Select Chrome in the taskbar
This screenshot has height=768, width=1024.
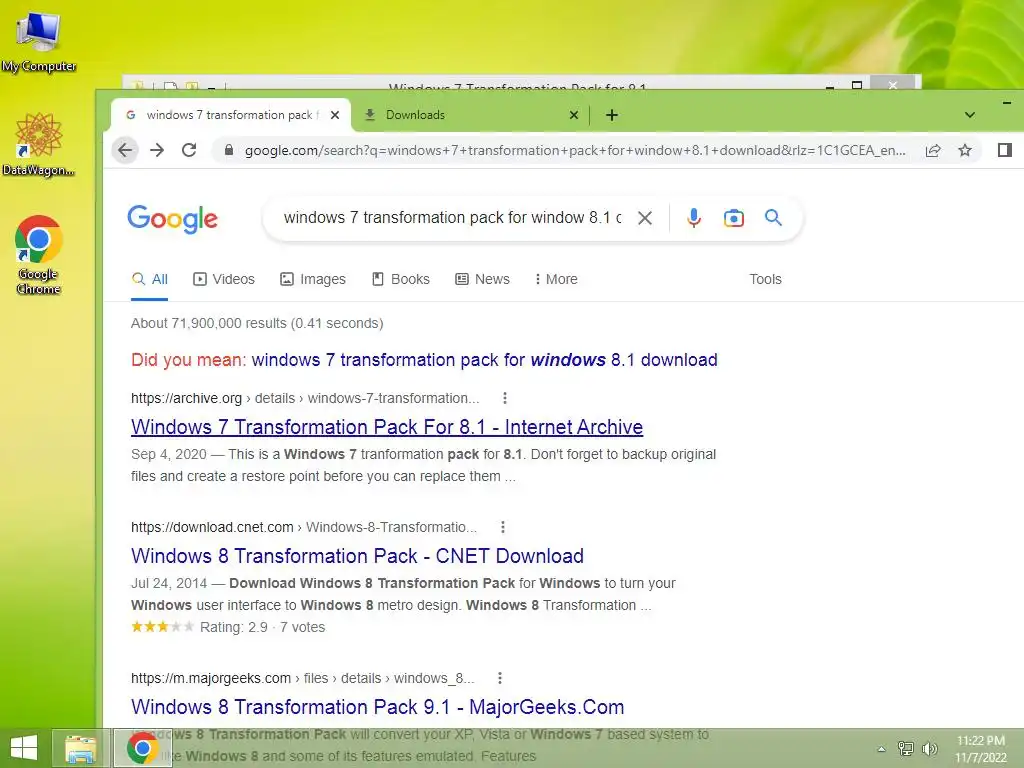tap(142, 748)
